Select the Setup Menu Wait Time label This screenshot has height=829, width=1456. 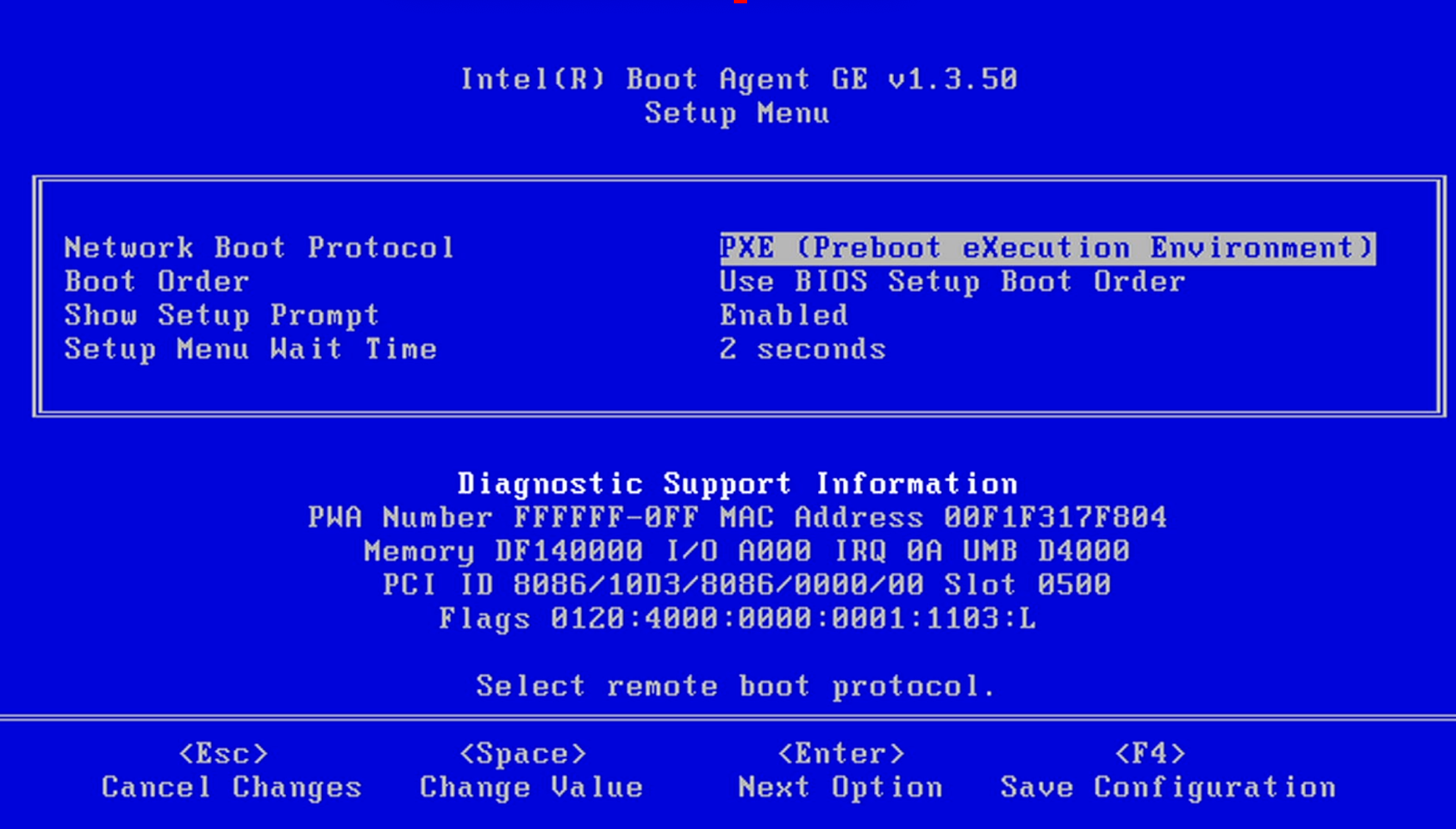[x=250, y=349]
